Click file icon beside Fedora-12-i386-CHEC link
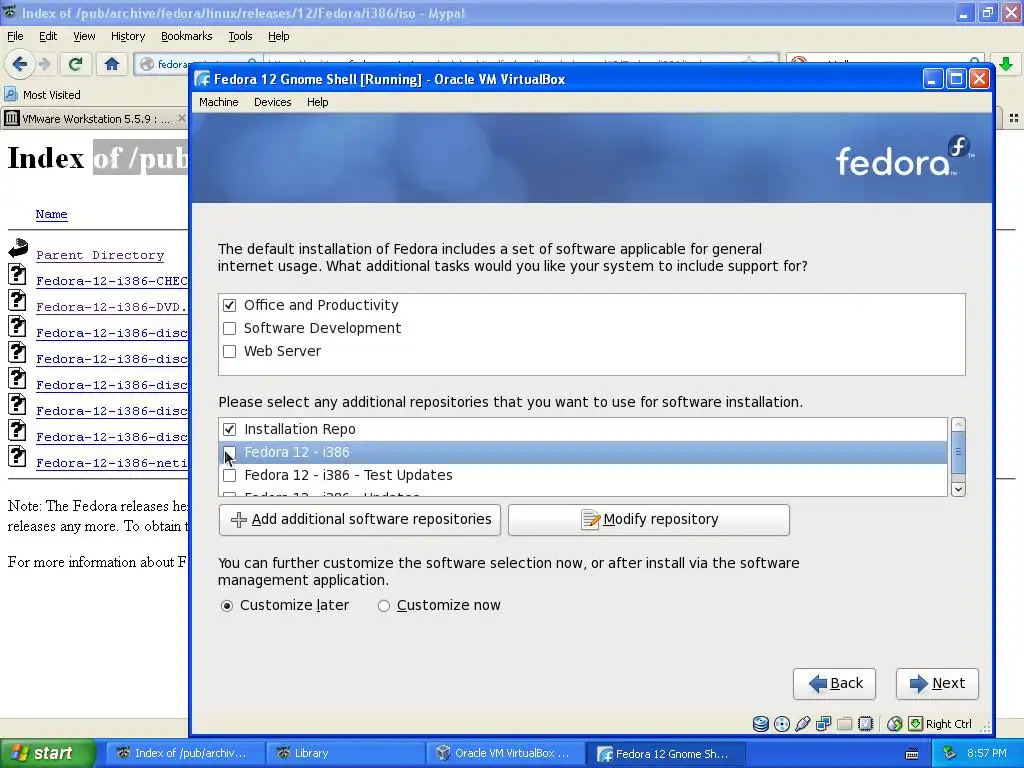The height and width of the screenshot is (768, 1024). tap(18, 274)
